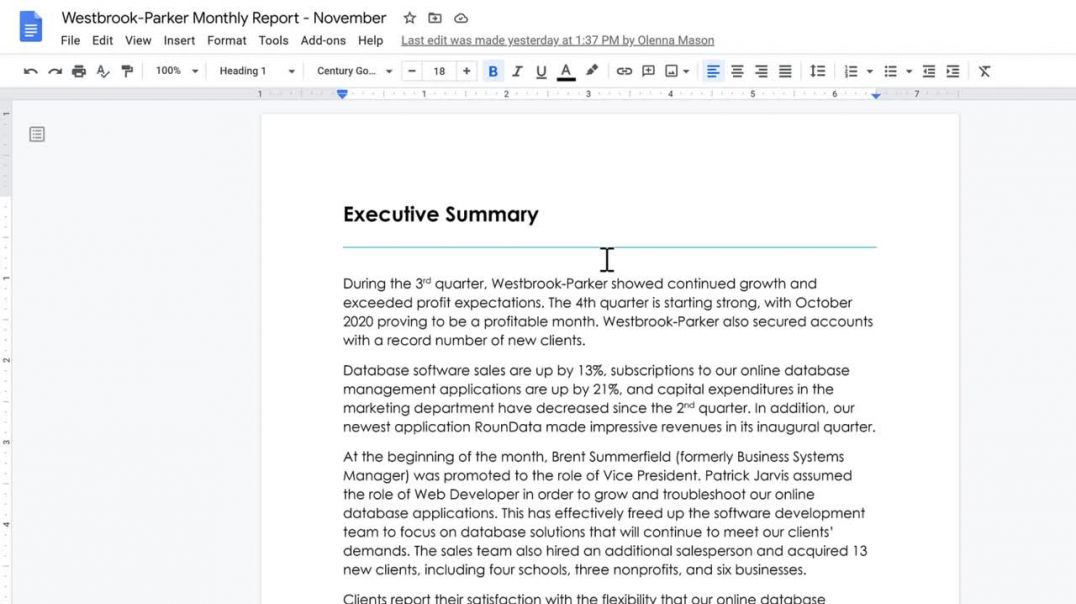
Task: Click the font size field showing 18
Action: (439, 71)
